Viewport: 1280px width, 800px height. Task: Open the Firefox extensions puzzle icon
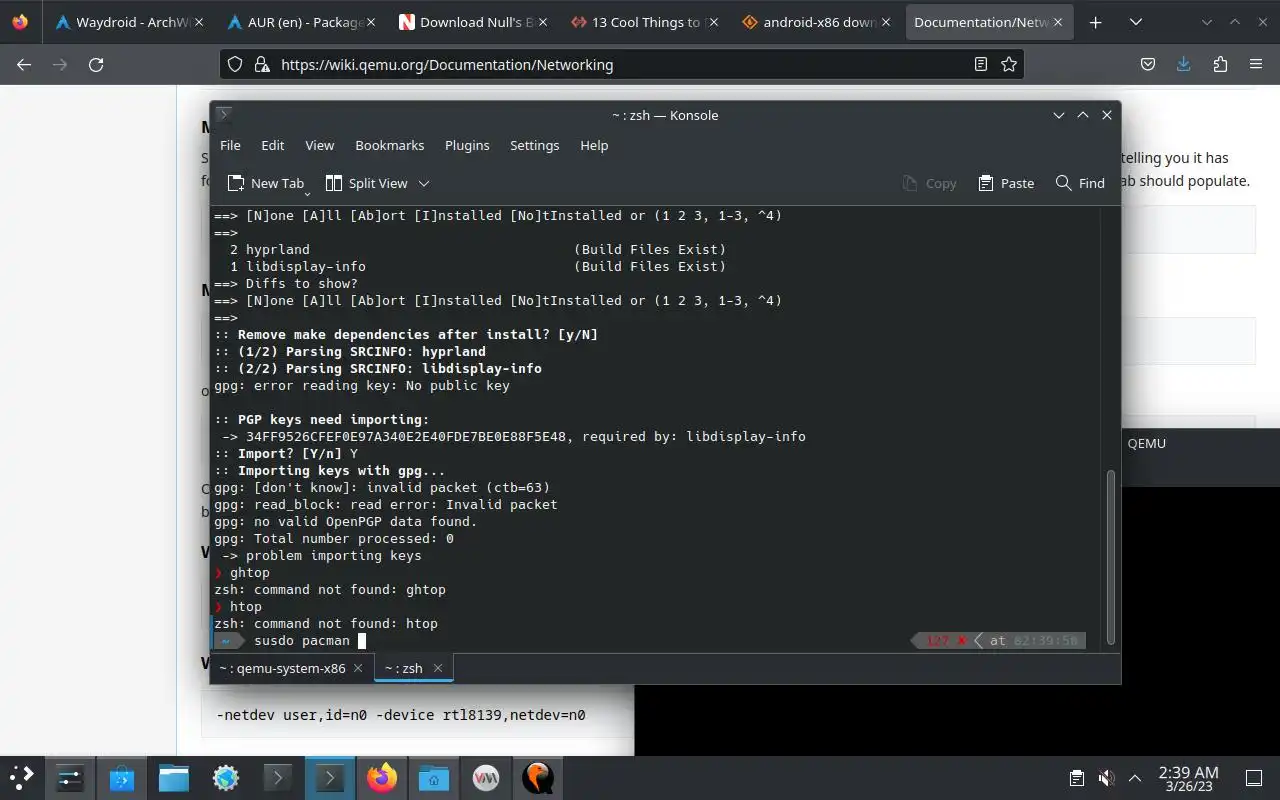tap(1220, 64)
